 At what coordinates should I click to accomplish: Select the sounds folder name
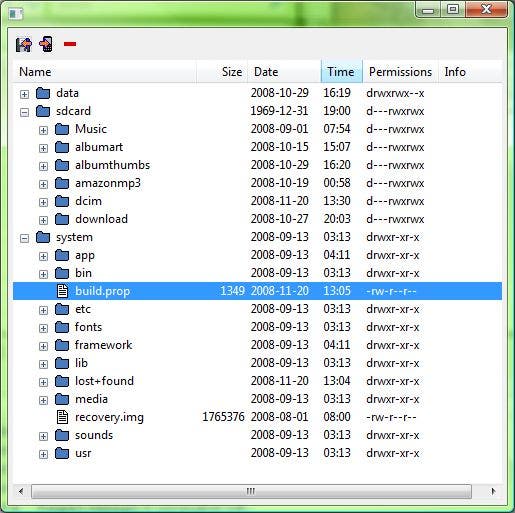point(94,435)
